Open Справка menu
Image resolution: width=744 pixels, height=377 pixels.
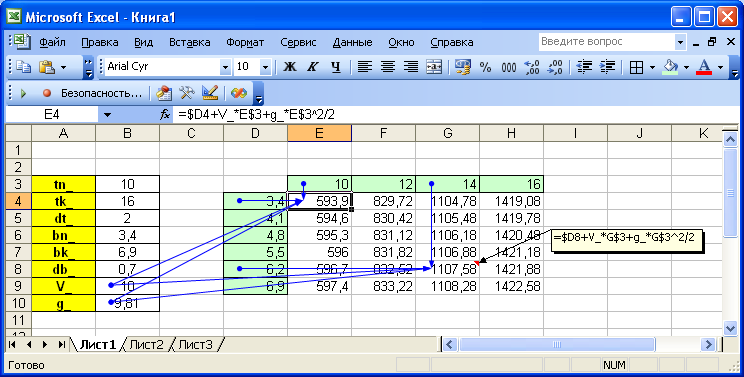pyautogui.click(x=452, y=42)
